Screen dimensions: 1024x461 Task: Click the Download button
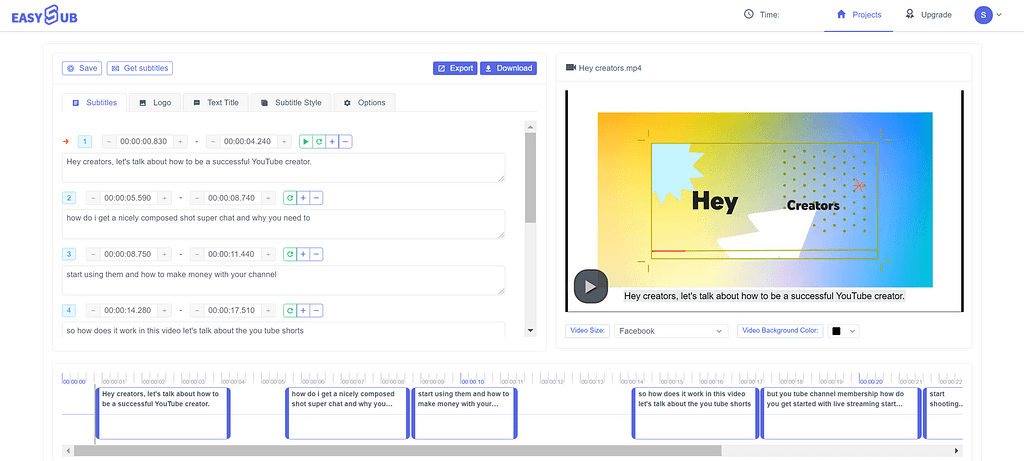[x=508, y=68]
